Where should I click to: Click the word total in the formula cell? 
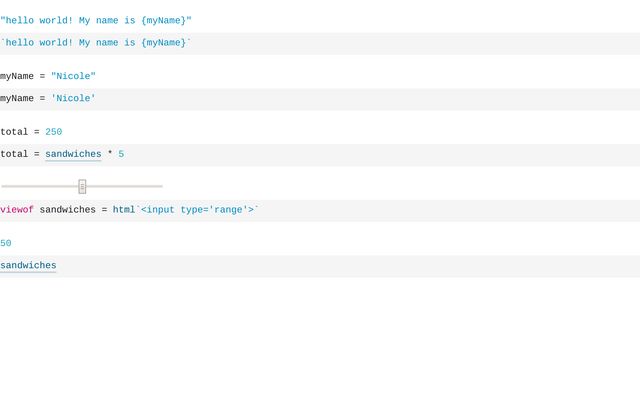click(x=14, y=154)
